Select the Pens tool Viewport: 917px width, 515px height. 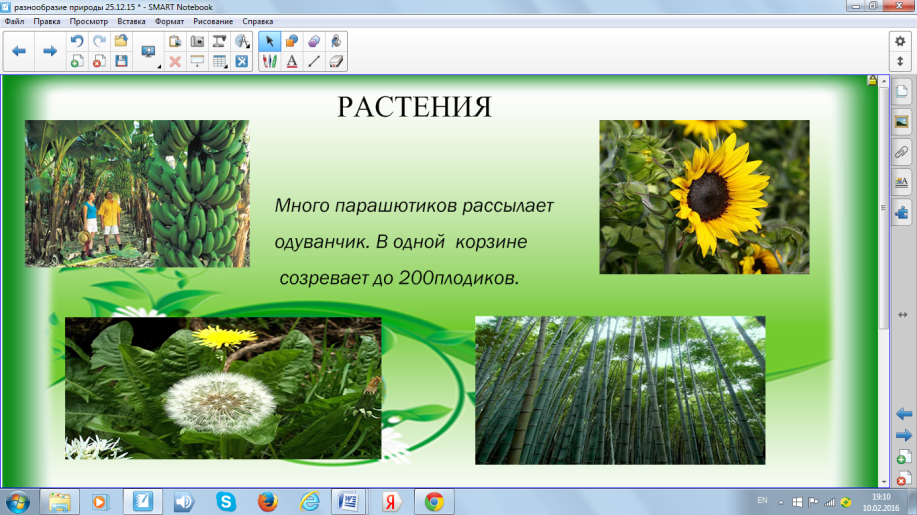pos(269,61)
